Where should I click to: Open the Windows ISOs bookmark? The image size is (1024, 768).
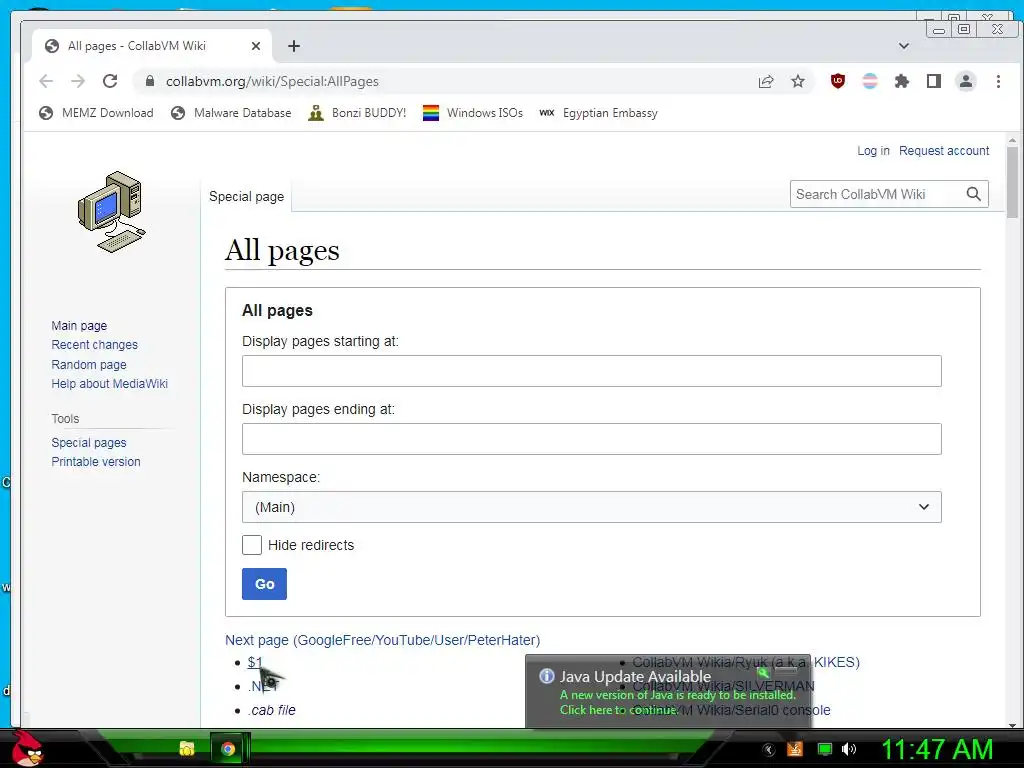[473, 113]
